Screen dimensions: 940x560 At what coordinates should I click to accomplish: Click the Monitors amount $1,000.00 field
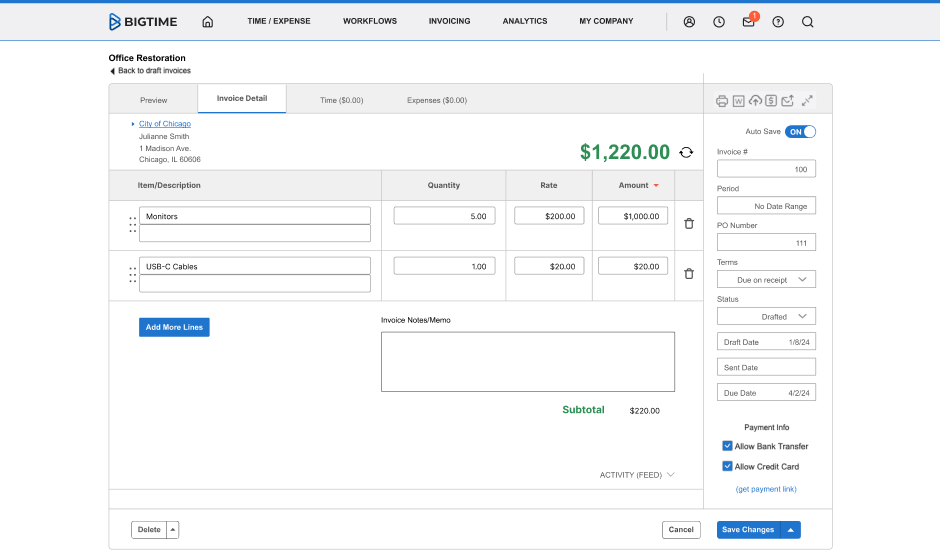click(x=633, y=216)
